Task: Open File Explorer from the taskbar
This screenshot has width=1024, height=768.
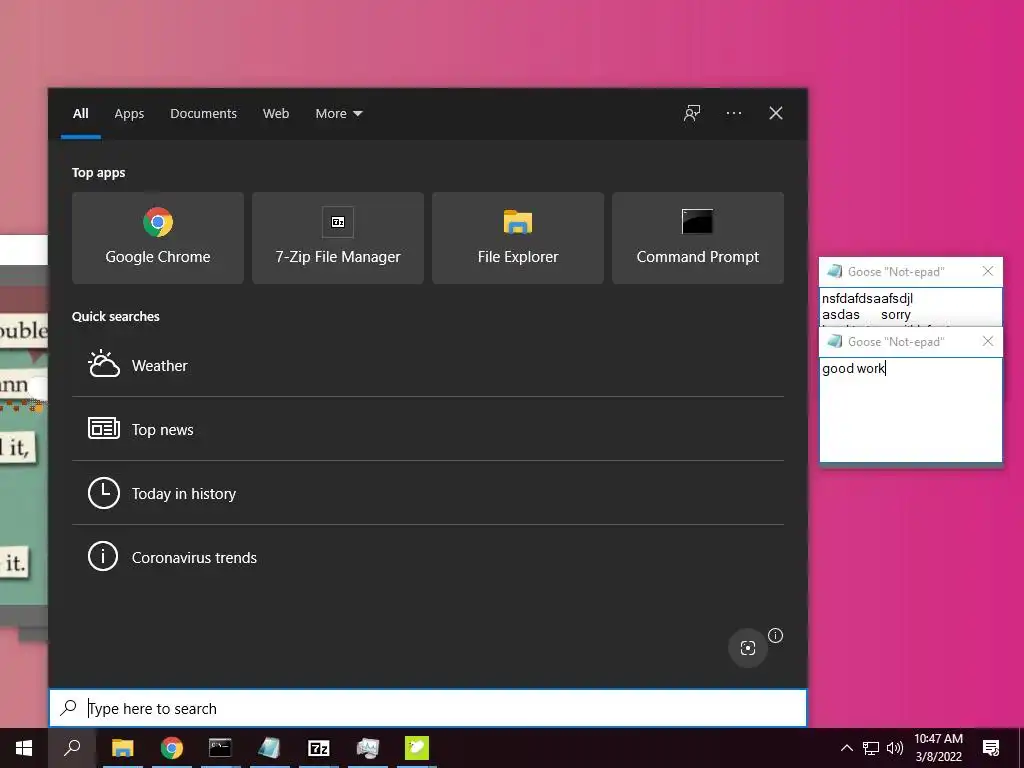Action: point(122,748)
